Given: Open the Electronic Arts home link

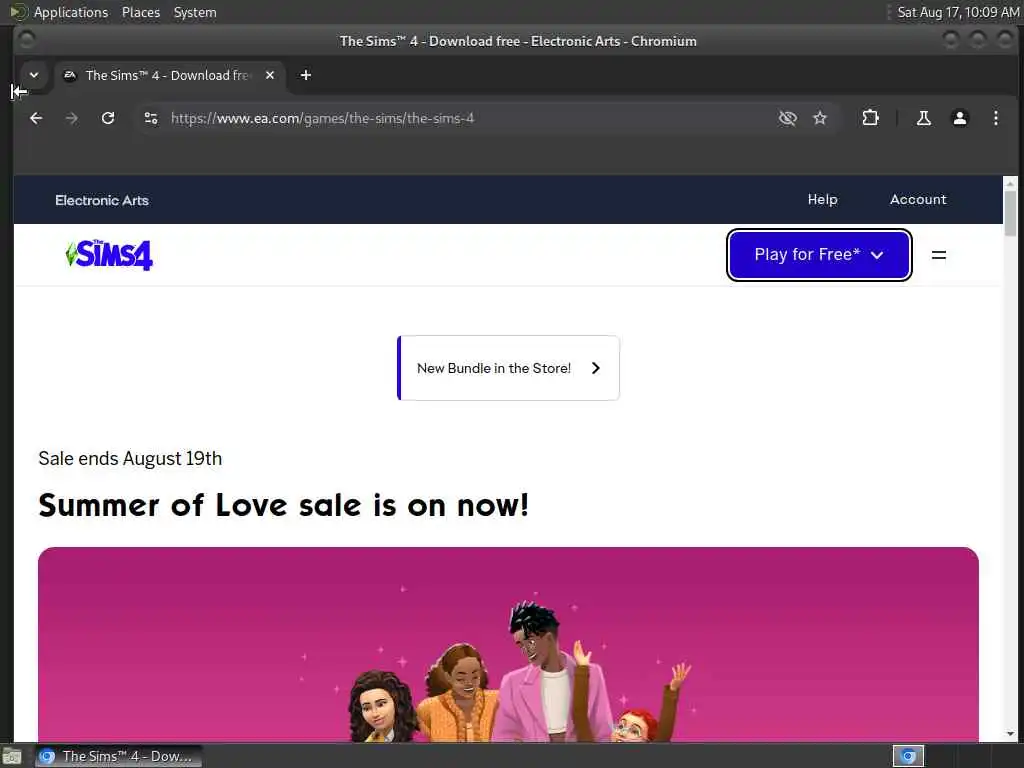Looking at the screenshot, I should coord(102,200).
